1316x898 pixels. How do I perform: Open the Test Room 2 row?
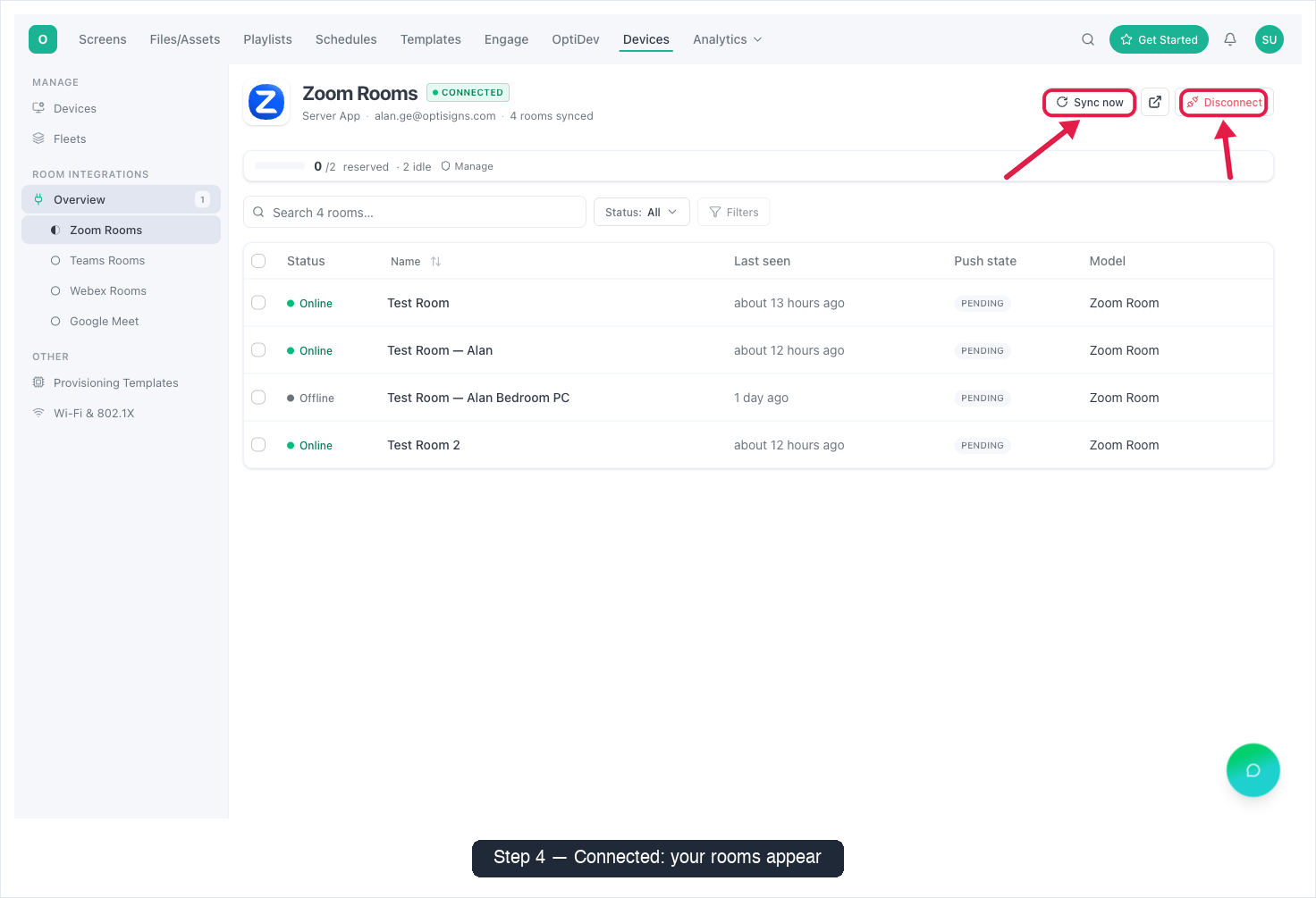click(x=758, y=445)
